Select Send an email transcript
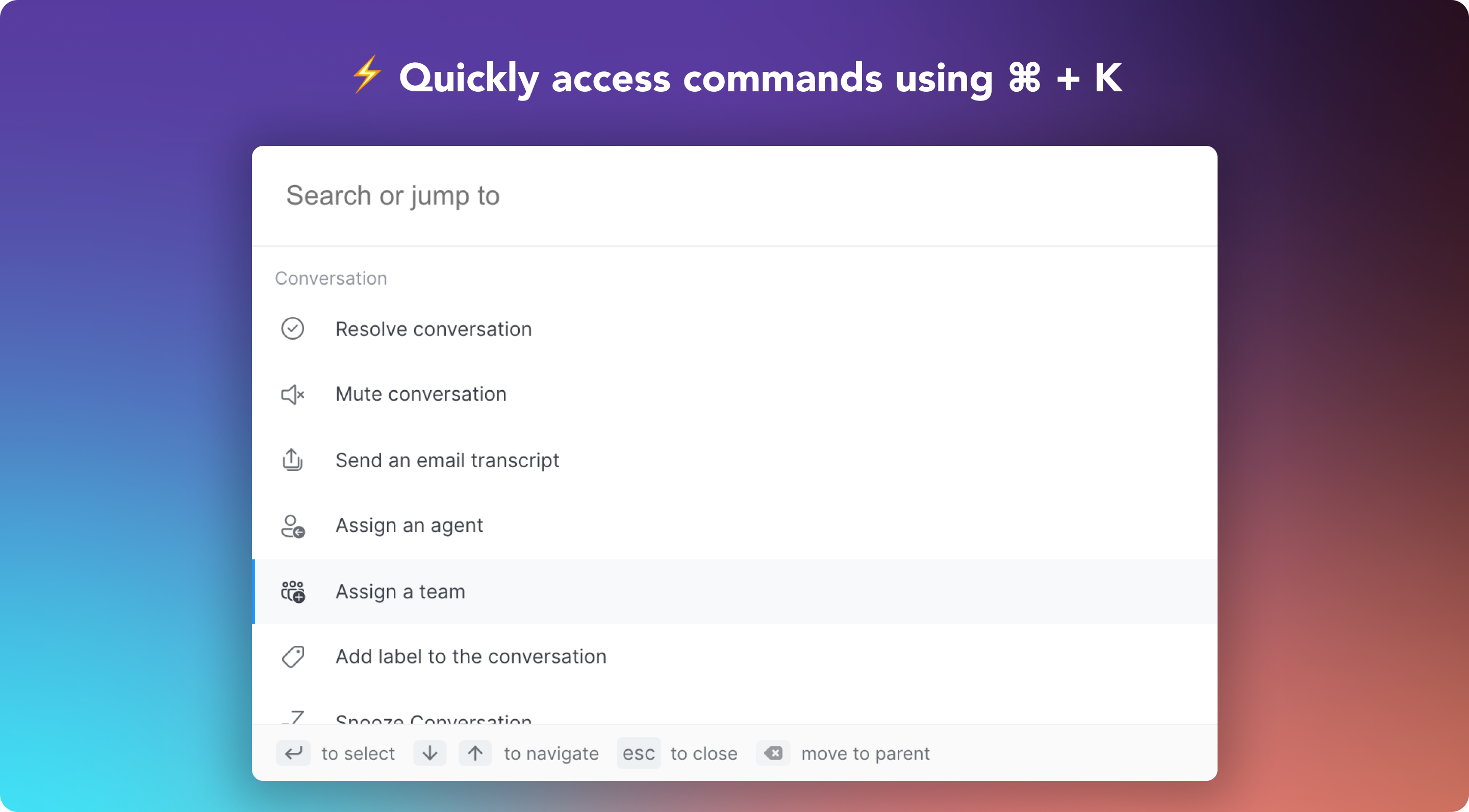The image size is (1469, 812). (x=734, y=460)
